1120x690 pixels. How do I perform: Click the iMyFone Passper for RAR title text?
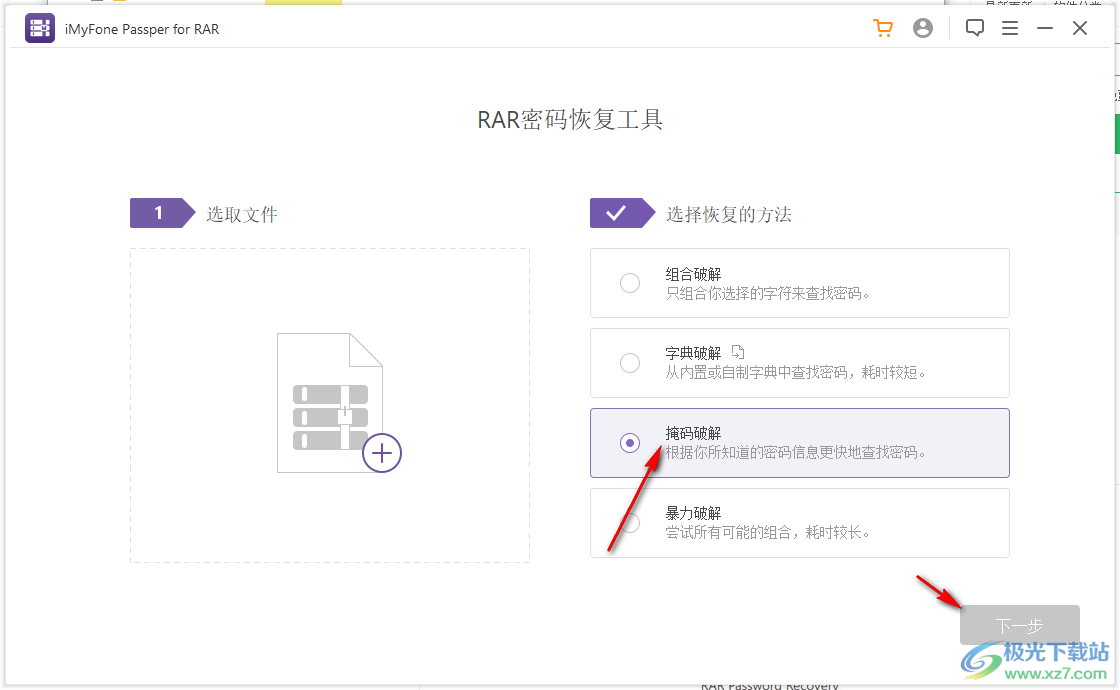(142, 29)
